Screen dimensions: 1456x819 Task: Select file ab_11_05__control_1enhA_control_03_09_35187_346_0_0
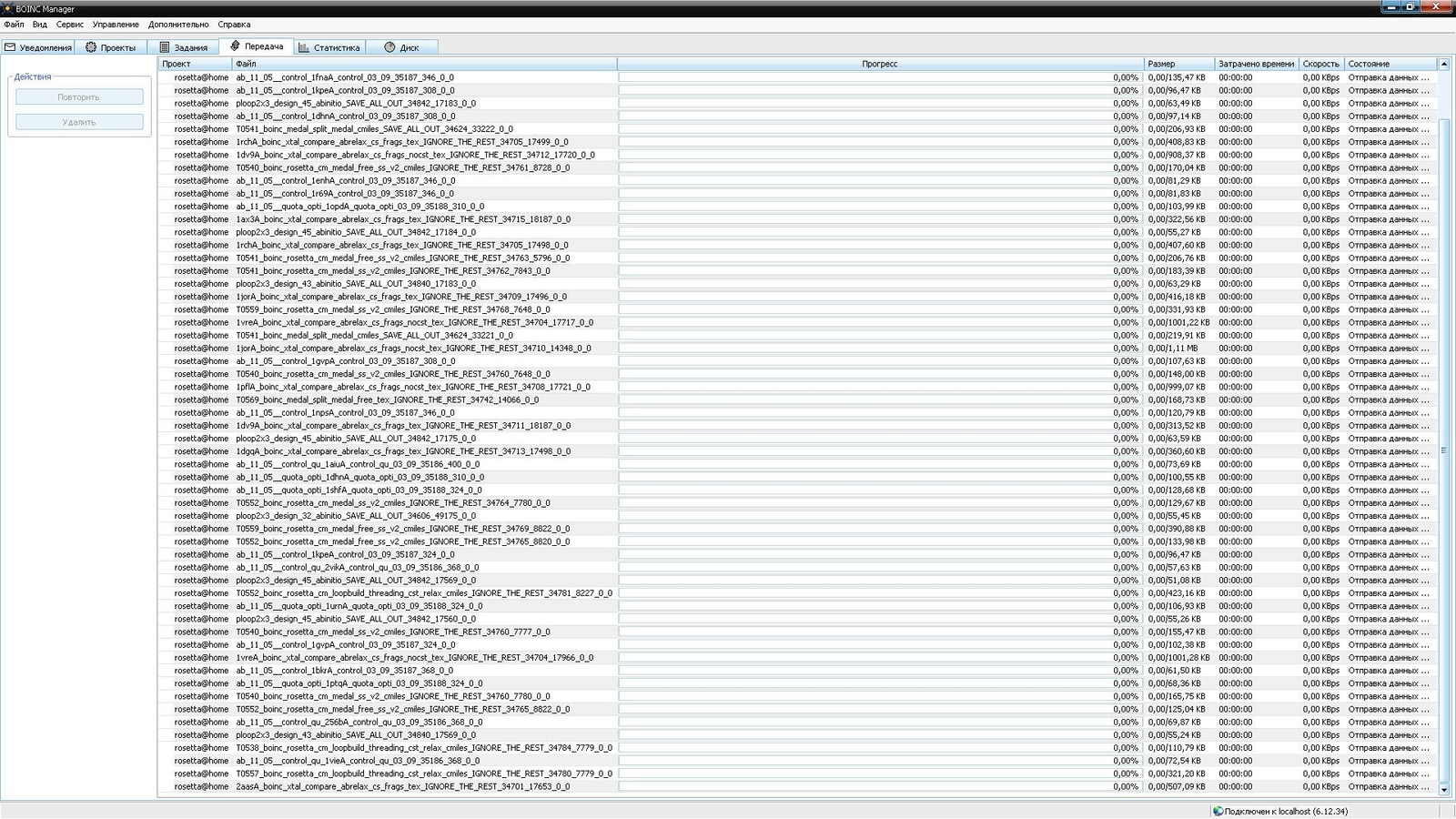pos(346,180)
